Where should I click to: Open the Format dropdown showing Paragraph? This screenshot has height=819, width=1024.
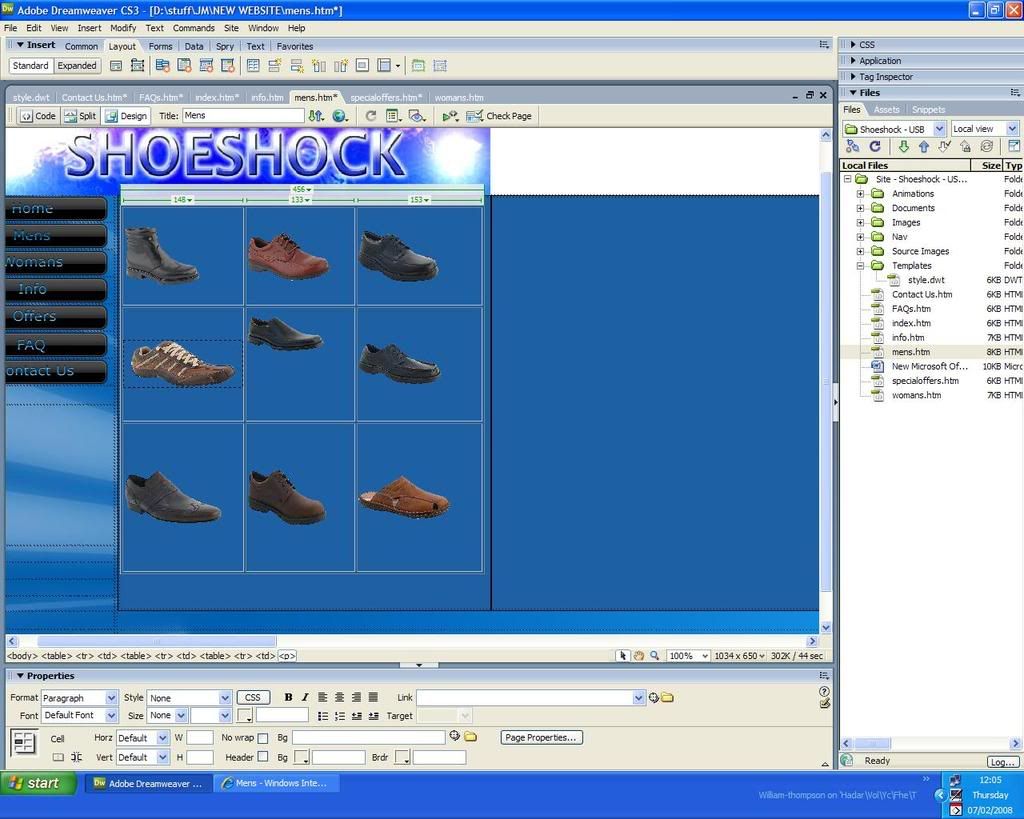(111, 698)
